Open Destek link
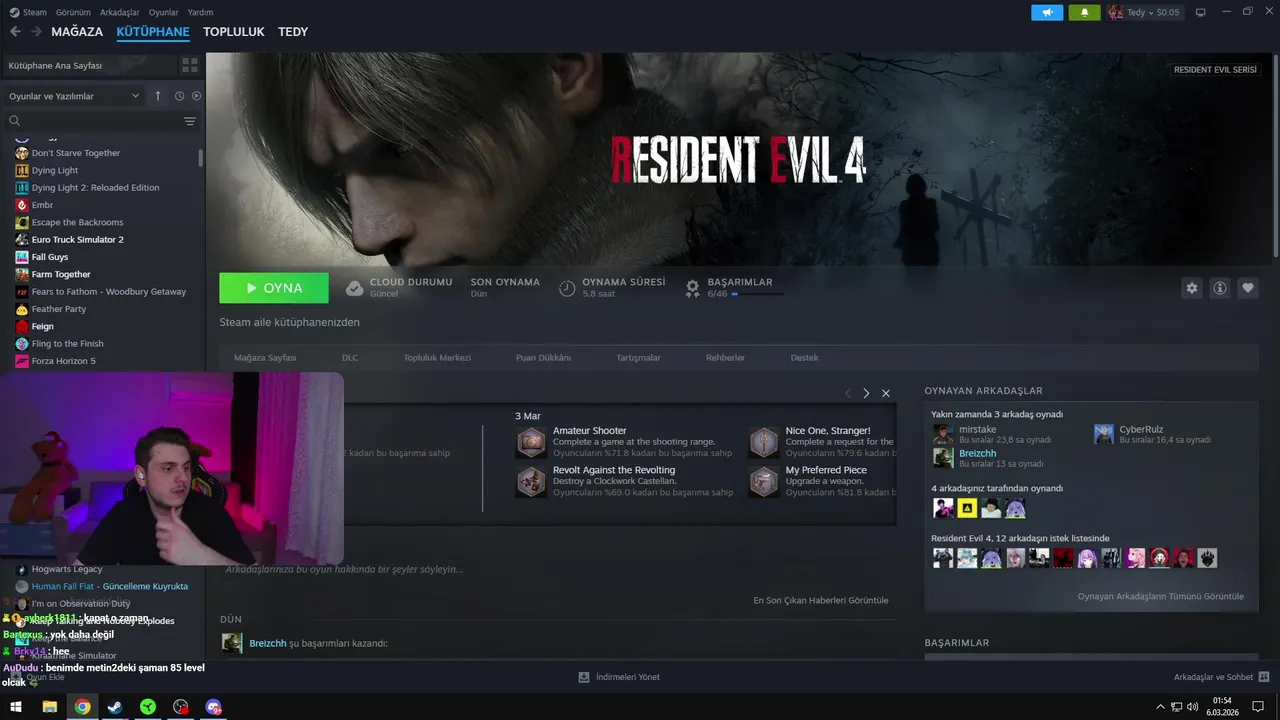Screen dimensions: 1280x720 805,358
